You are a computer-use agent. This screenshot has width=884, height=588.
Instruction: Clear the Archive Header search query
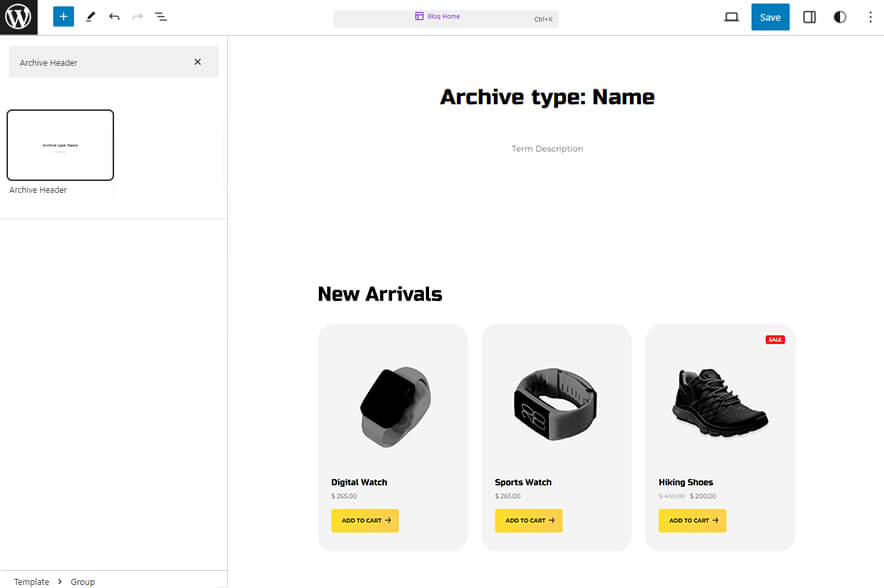tap(197, 61)
